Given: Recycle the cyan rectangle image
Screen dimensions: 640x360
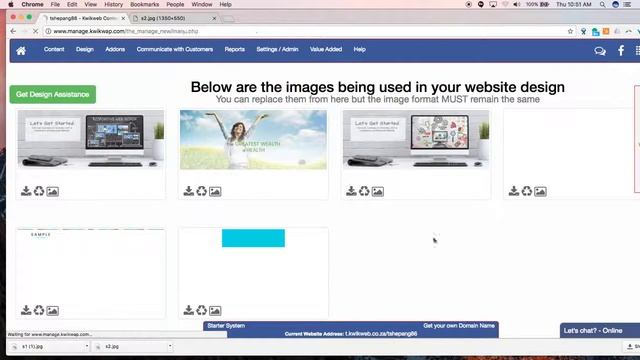Looking at the screenshot, I should coord(202,310).
